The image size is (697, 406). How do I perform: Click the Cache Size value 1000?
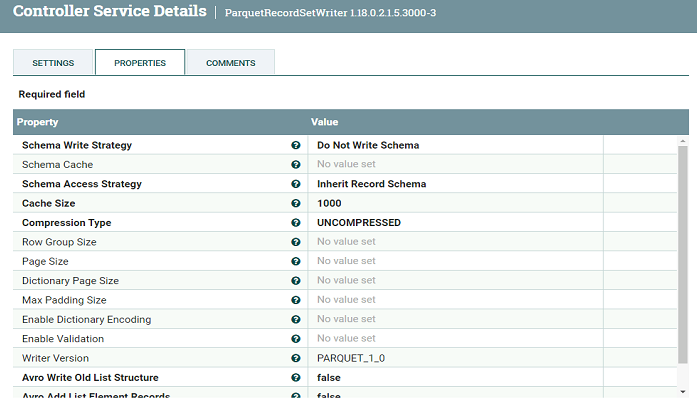click(x=455, y=203)
